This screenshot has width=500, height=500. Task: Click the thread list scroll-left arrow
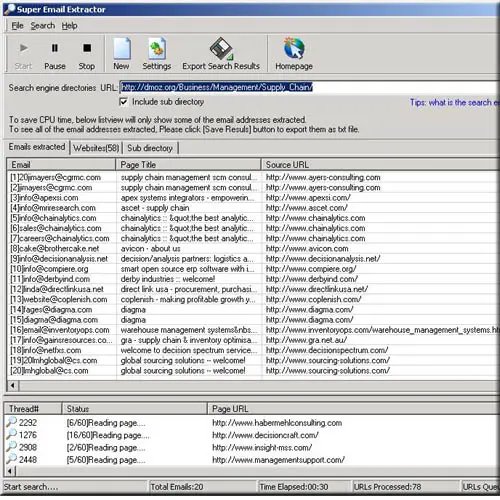tap(10, 471)
